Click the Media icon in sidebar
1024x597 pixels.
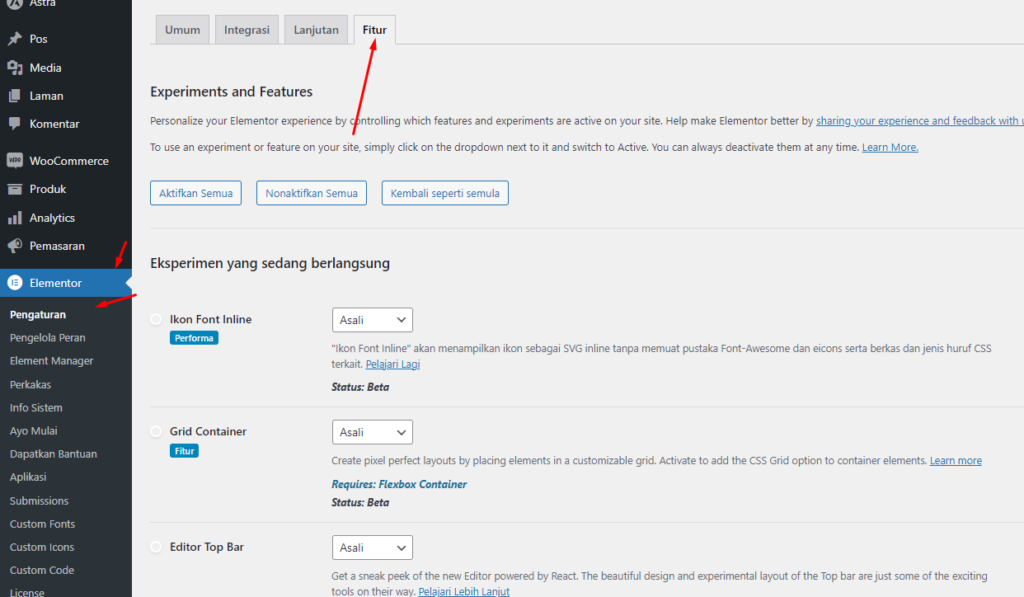[15, 68]
